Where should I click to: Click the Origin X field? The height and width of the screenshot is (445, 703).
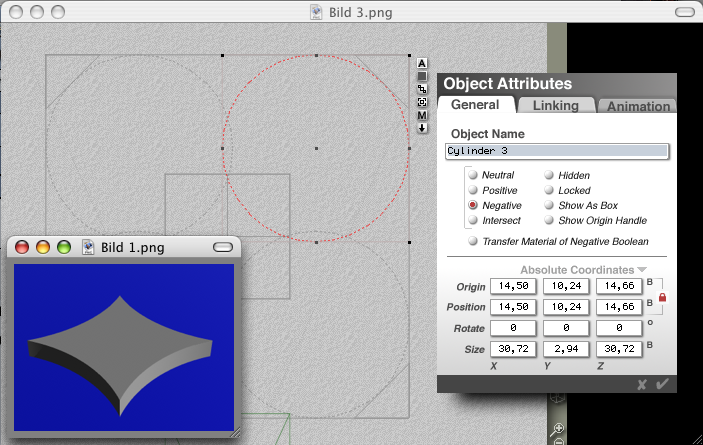[x=513, y=286]
